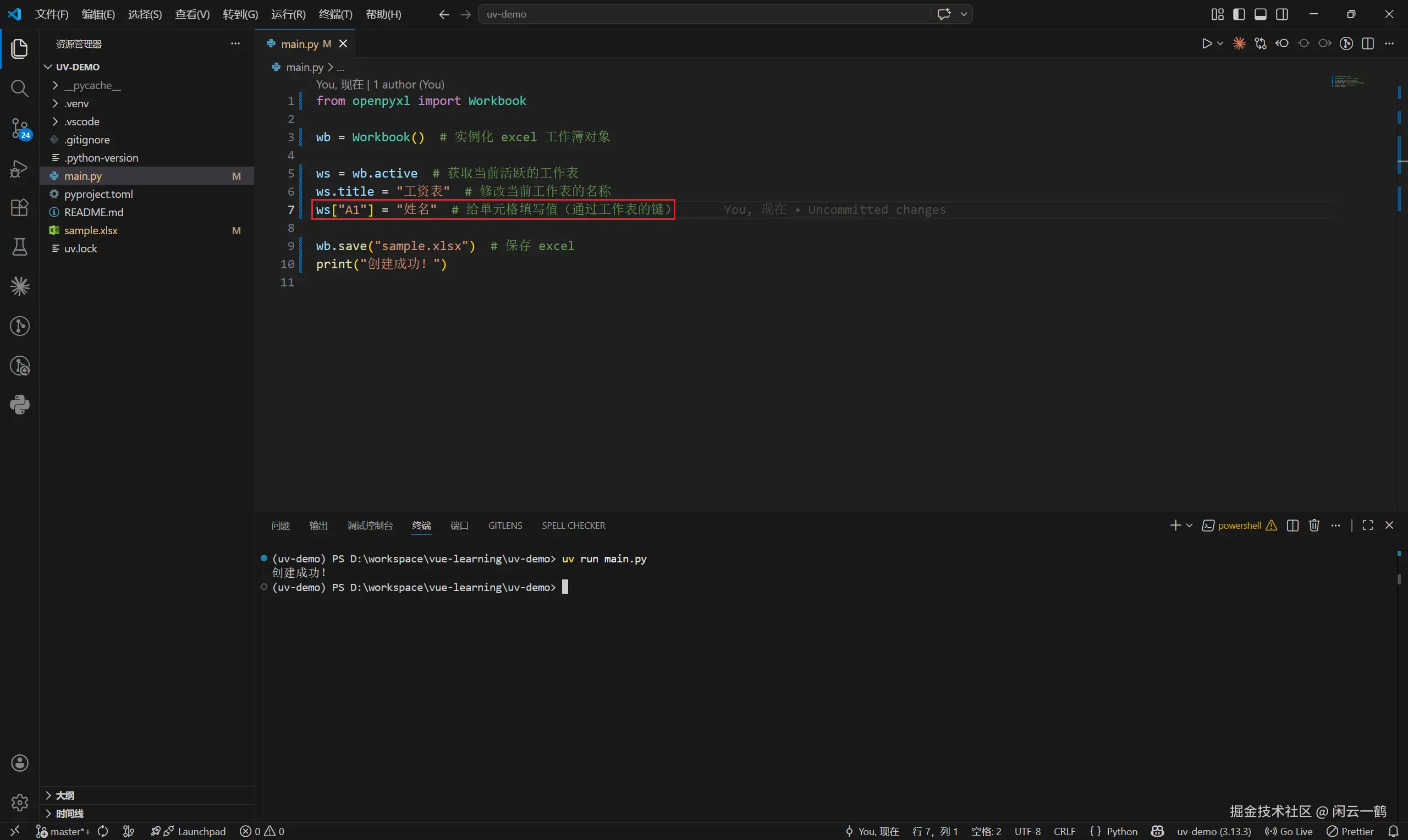Click master branch in status bar
1408x840 pixels.
coord(63,831)
